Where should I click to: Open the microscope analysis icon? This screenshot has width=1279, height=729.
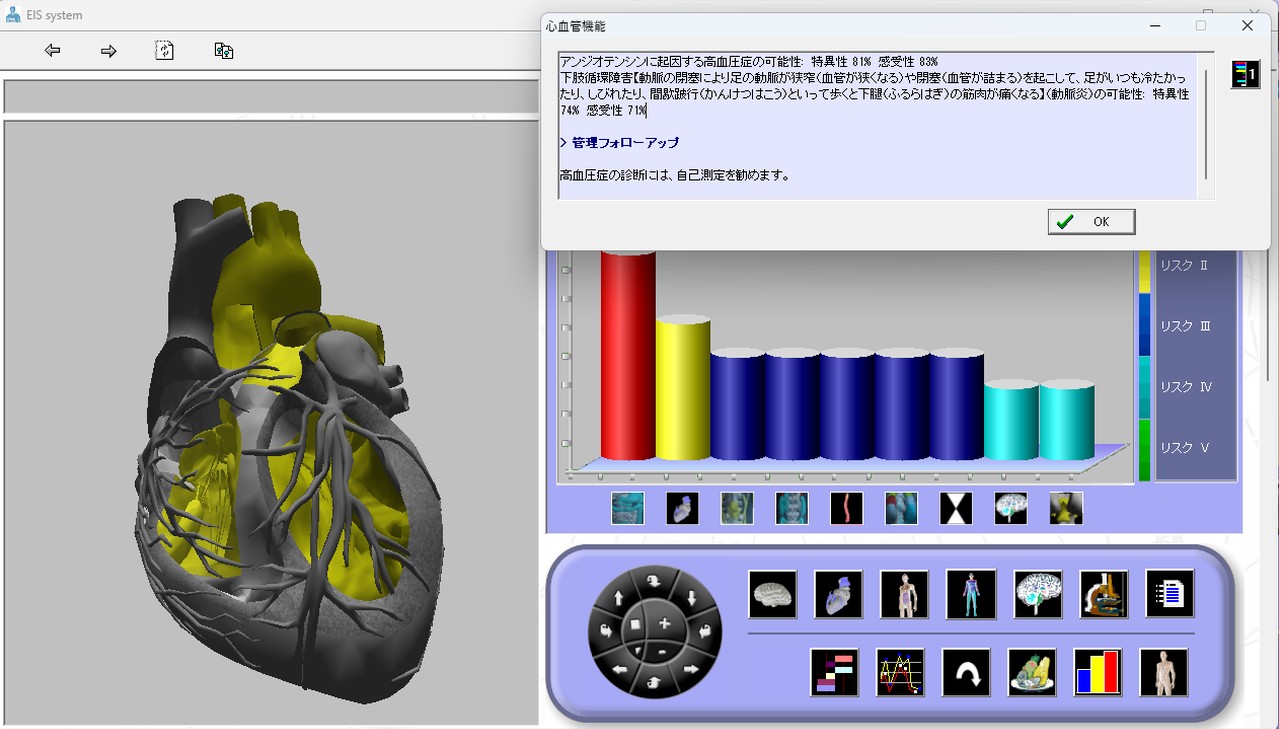(1104, 595)
